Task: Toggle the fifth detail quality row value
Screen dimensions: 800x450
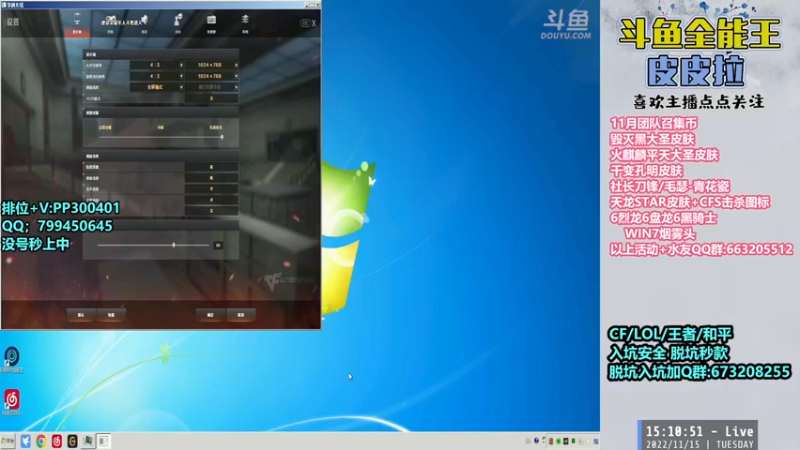Action: tap(212, 211)
